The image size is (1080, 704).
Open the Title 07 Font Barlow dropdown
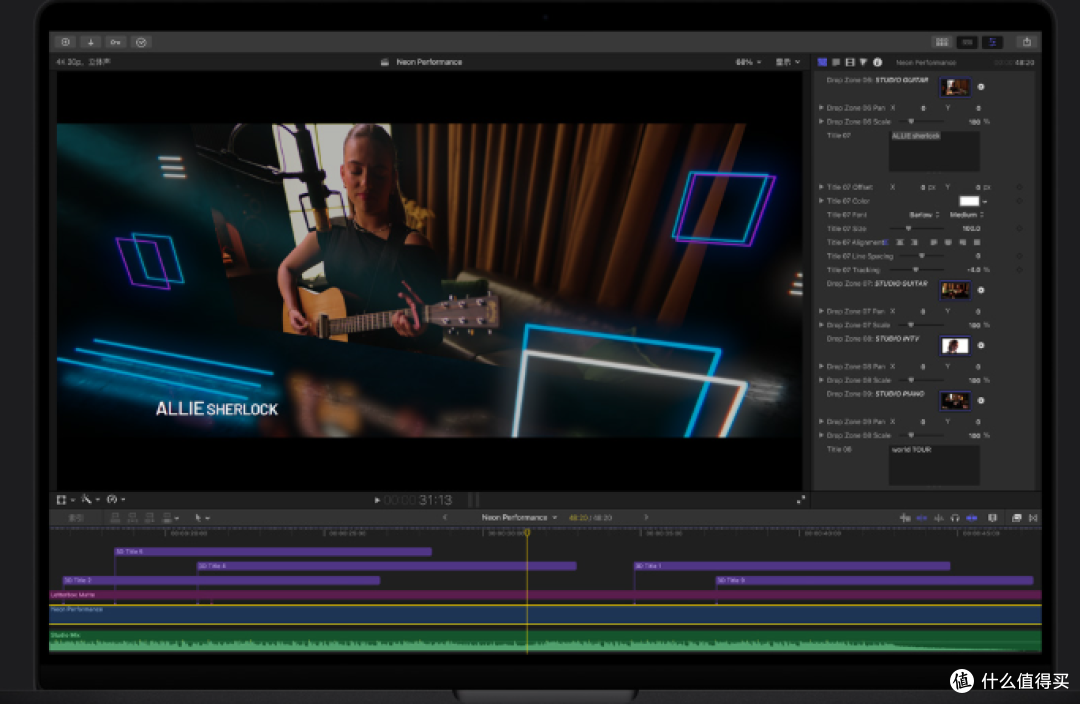click(924, 214)
